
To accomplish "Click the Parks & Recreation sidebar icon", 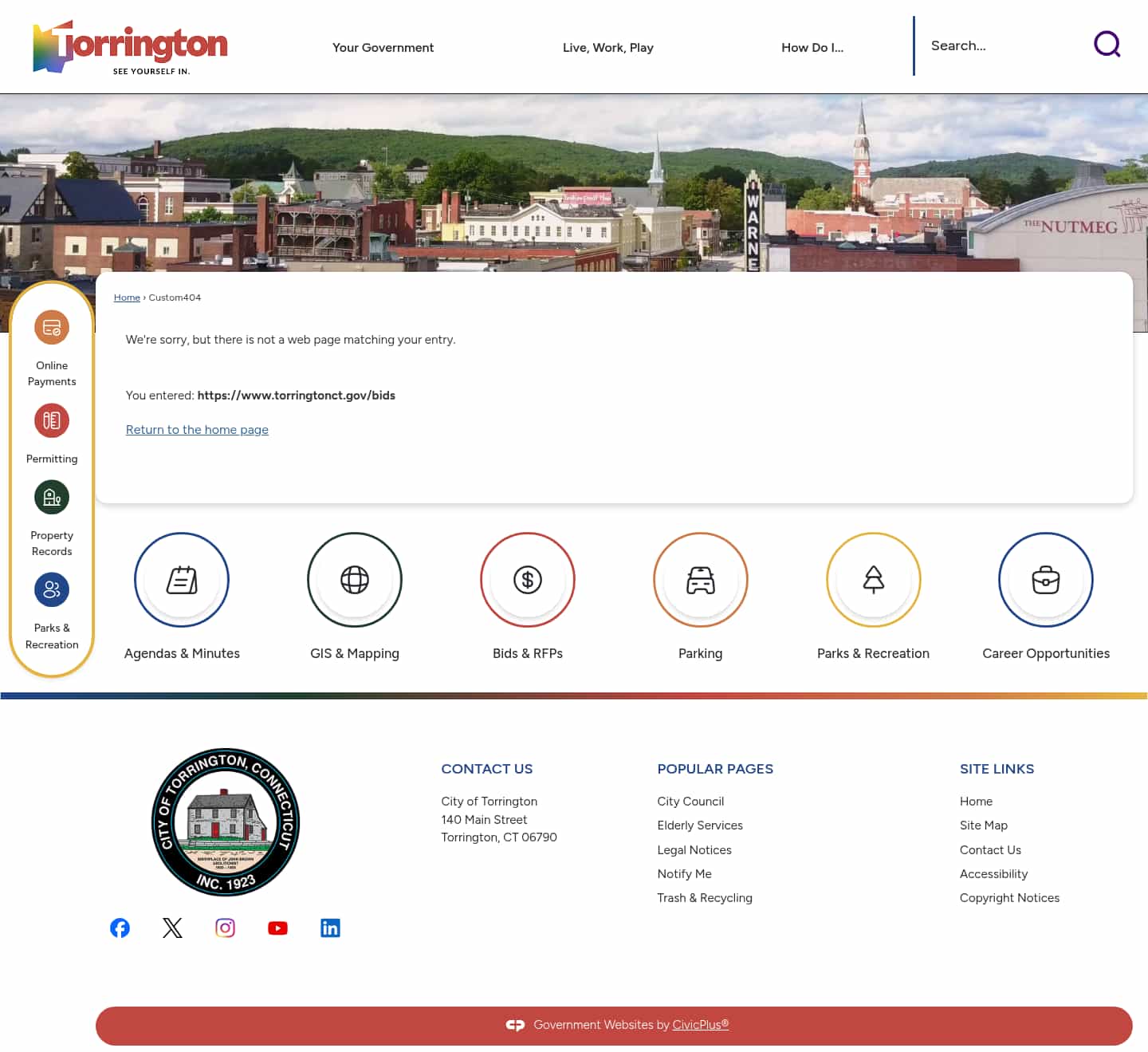I will pyautogui.click(x=51, y=589).
